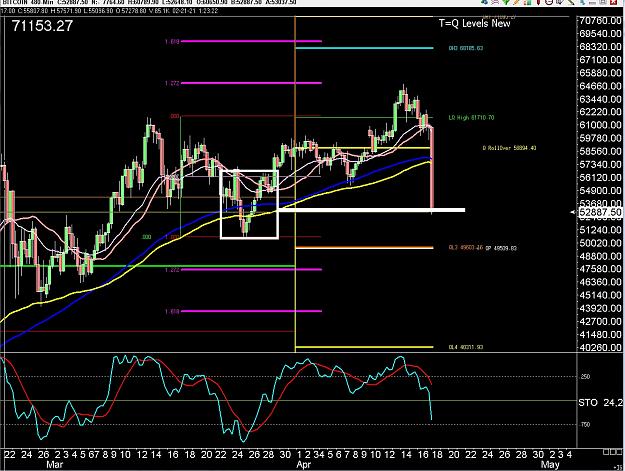Select the LR High 61710.70 level label
This screenshot has width=625, height=471.
click(x=472, y=118)
